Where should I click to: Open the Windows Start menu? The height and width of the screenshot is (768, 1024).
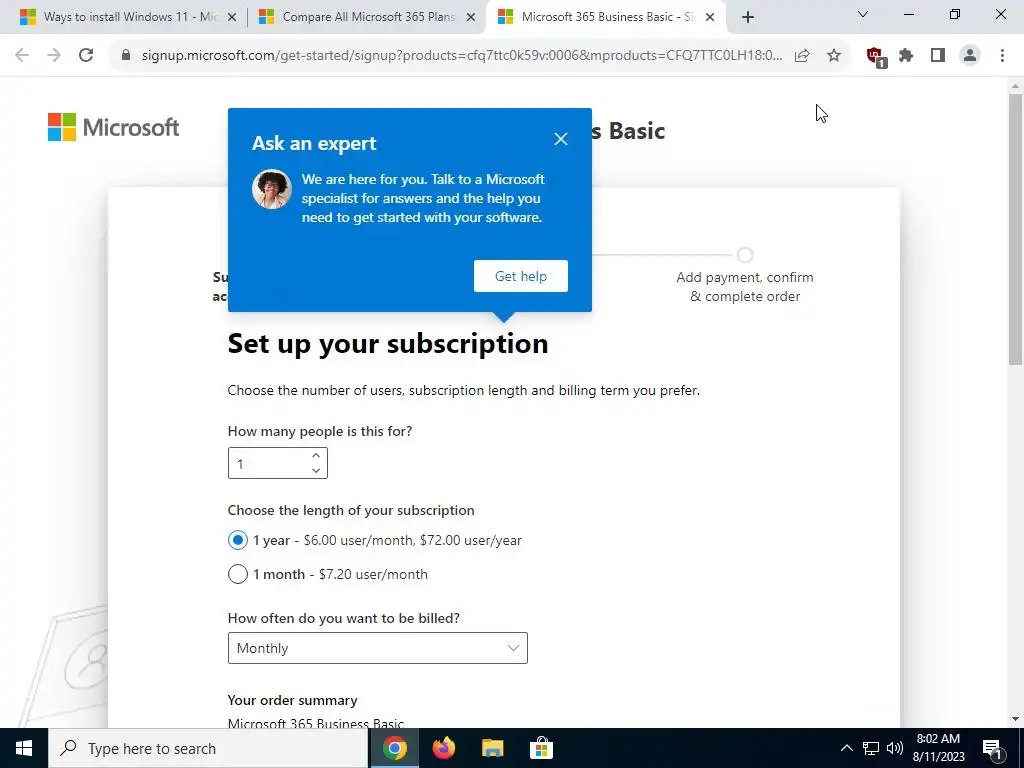point(24,748)
